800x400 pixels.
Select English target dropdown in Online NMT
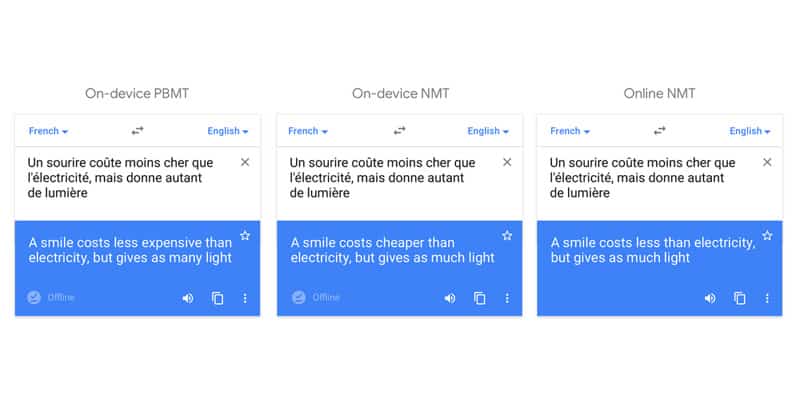[751, 131]
